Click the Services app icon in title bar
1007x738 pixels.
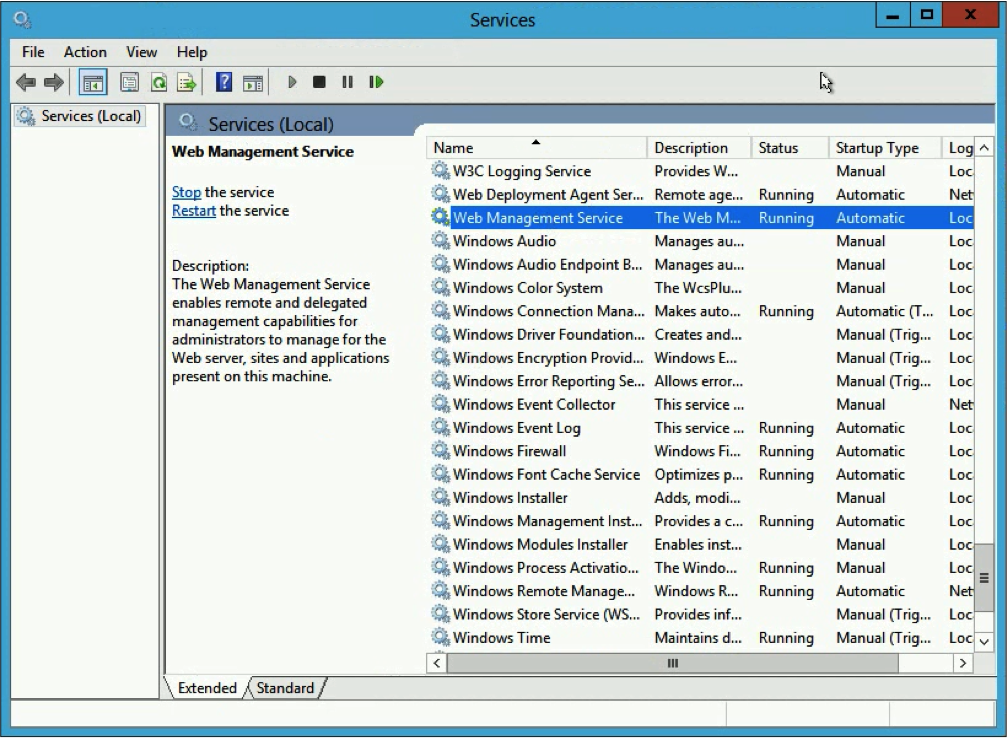coord(22,19)
